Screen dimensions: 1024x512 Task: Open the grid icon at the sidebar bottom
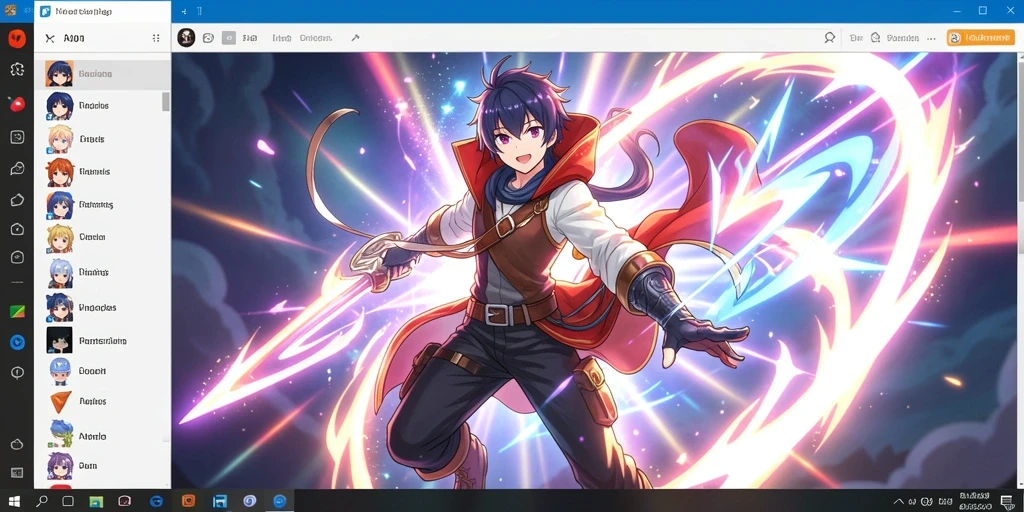coord(17,473)
